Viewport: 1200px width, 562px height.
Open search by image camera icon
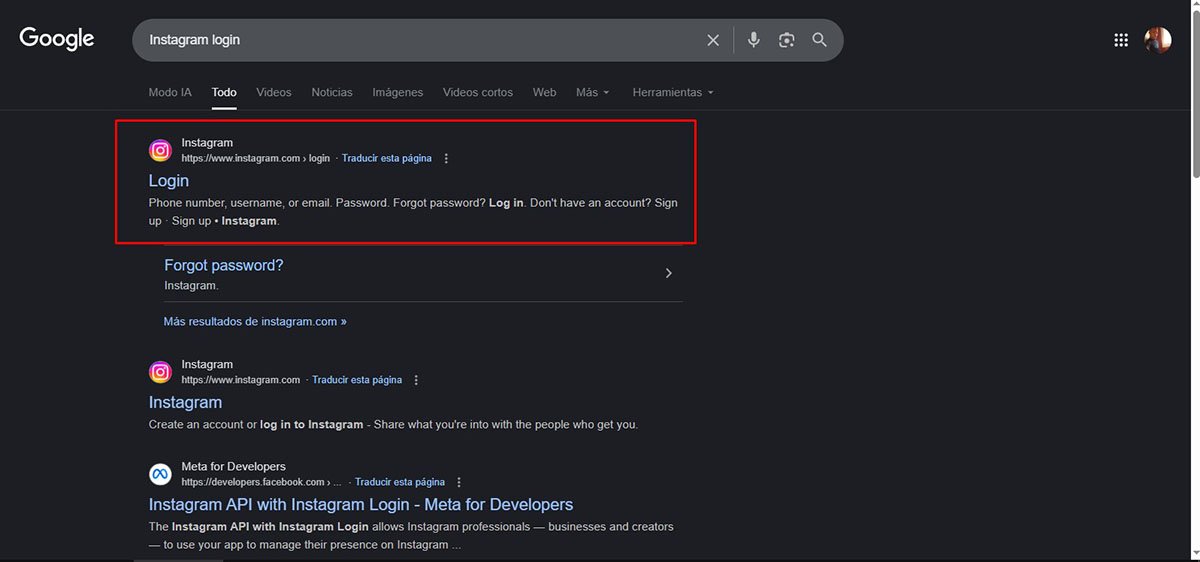click(x=787, y=40)
